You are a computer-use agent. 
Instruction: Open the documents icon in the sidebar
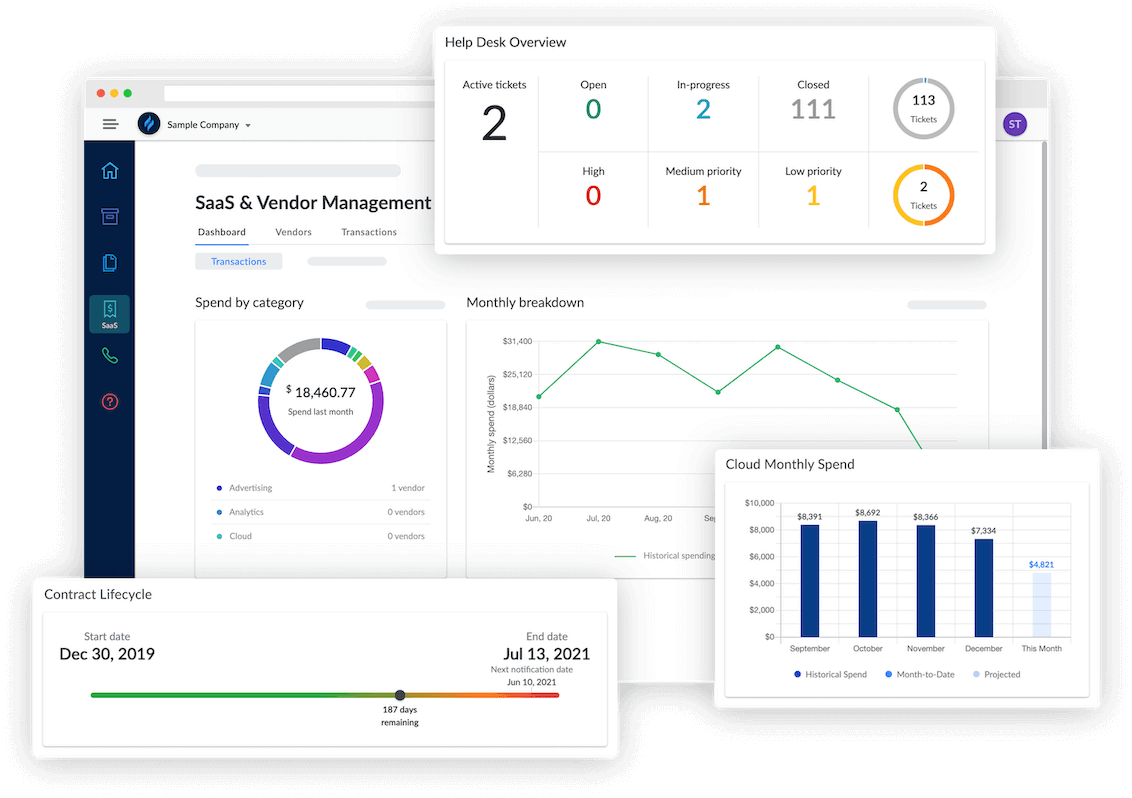click(x=109, y=263)
